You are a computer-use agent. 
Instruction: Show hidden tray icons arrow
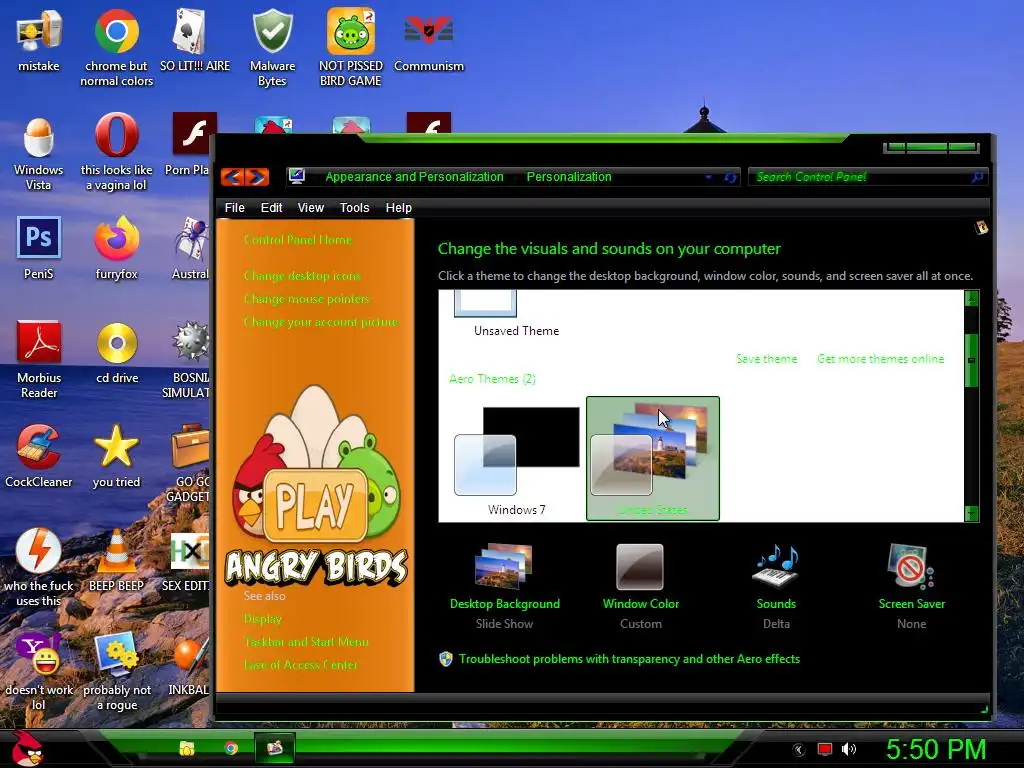[x=799, y=750]
